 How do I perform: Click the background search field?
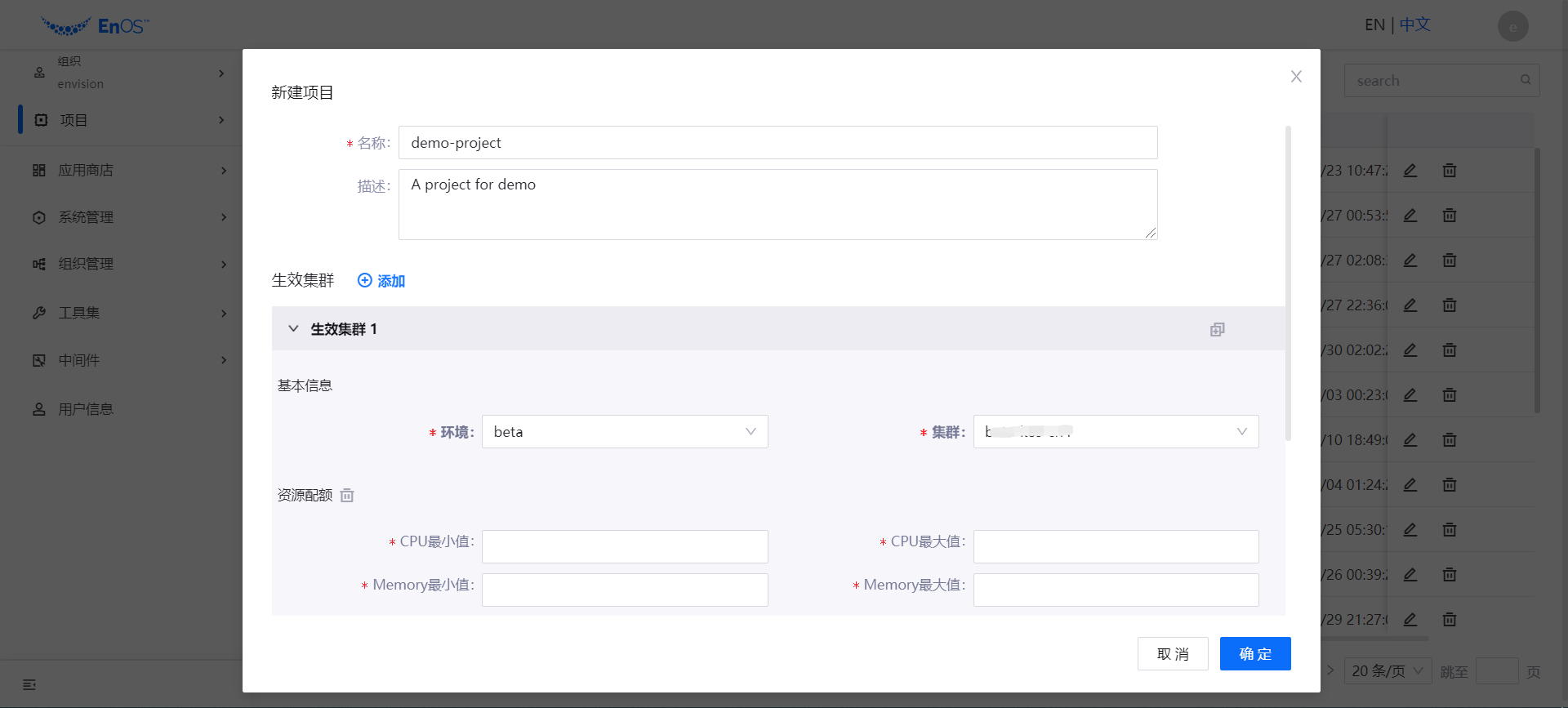[1441, 81]
